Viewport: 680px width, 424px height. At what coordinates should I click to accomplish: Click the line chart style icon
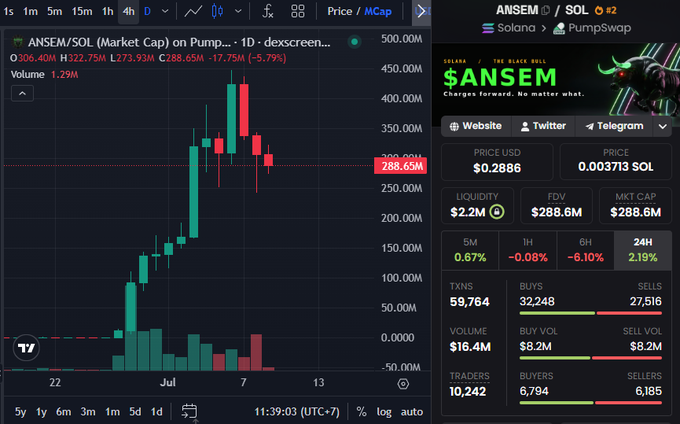(x=193, y=11)
